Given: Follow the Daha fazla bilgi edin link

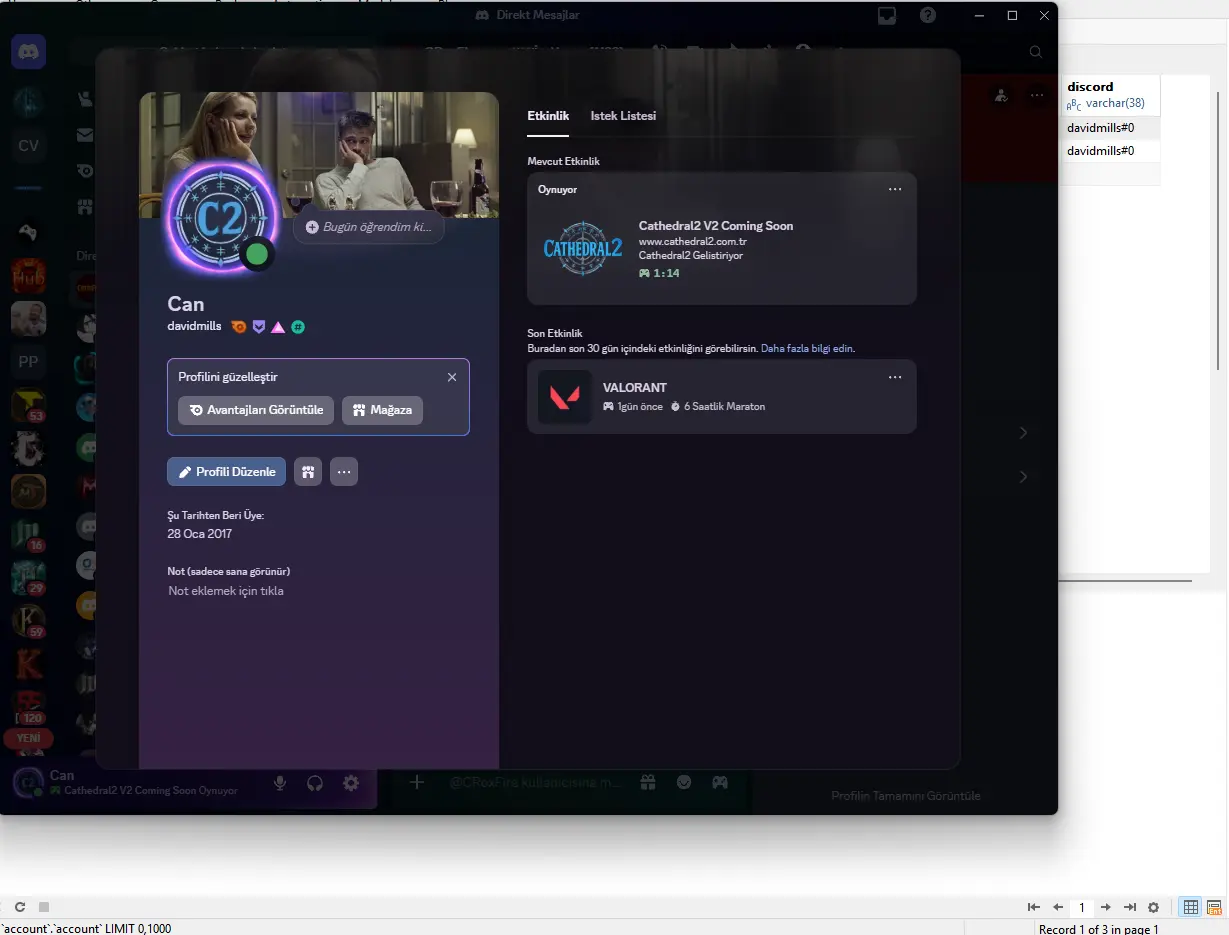Looking at the screenshot, I should coord(807,349).
